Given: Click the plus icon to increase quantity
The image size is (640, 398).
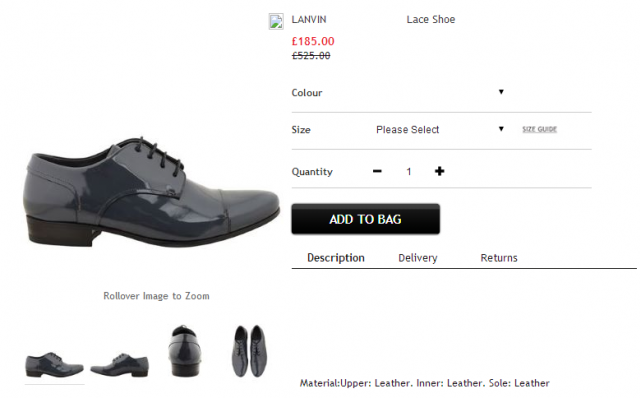Looking at the screenshot, I should click(439, 171).
